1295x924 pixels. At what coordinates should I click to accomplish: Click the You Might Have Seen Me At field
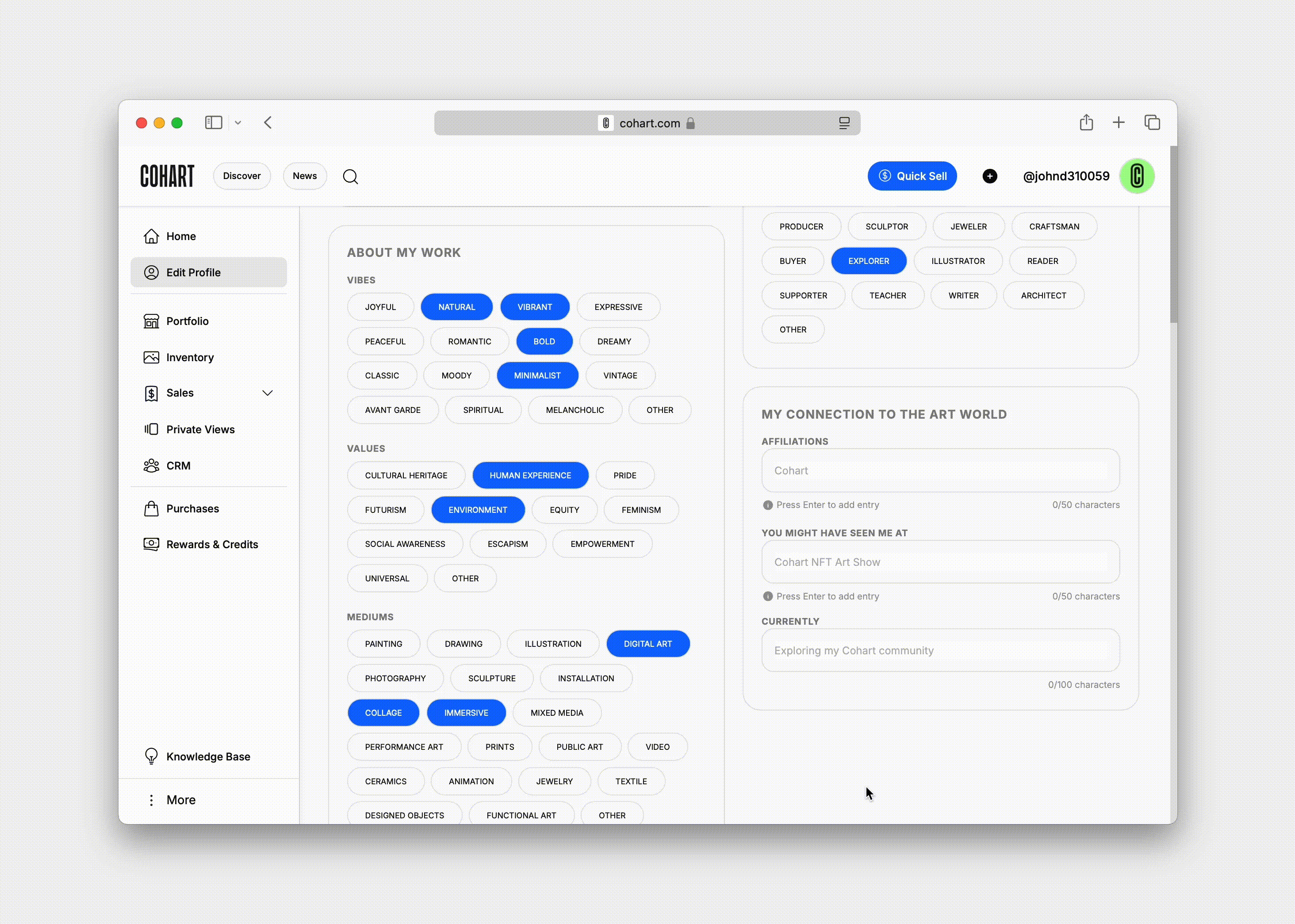[x=940, y=562]
